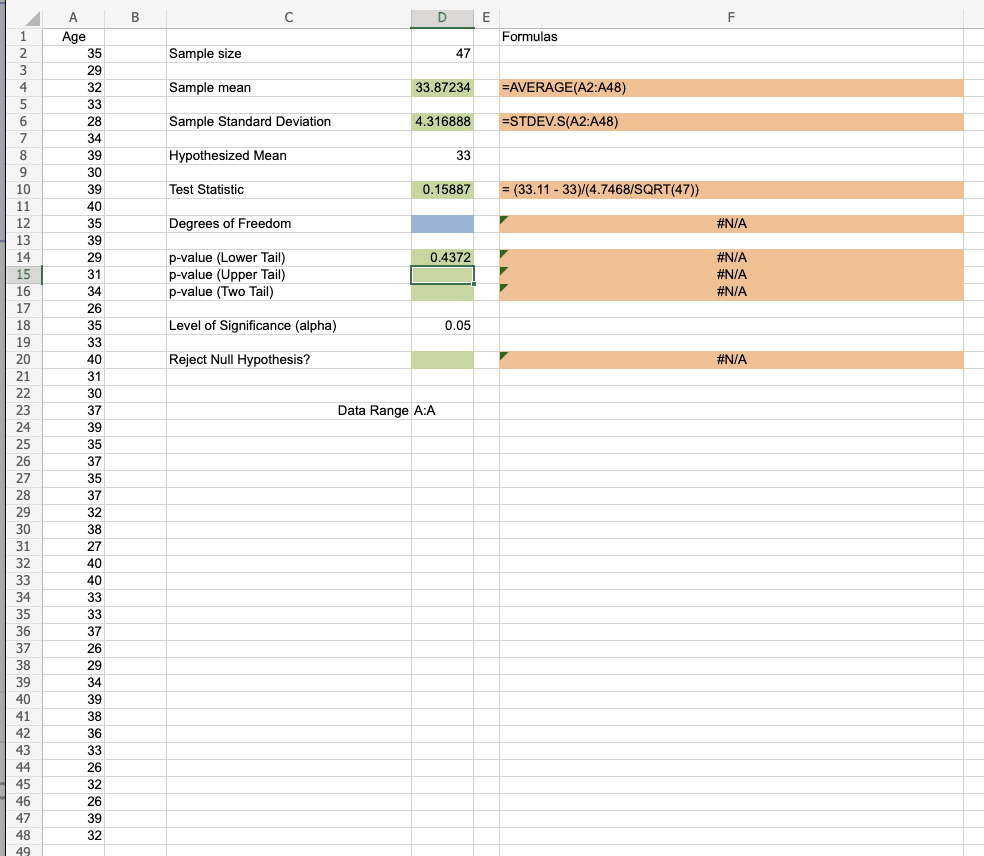
Task: Click #N/A cell in Degrees of Freedom row
Action: click(x=731, y=223)
